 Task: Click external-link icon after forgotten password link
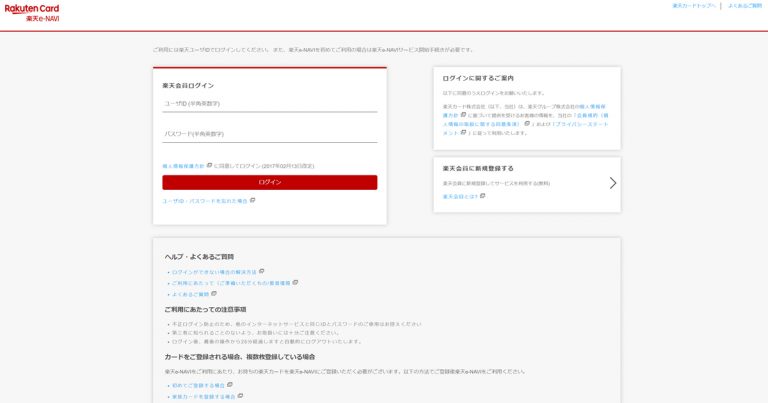click(253, 200)
